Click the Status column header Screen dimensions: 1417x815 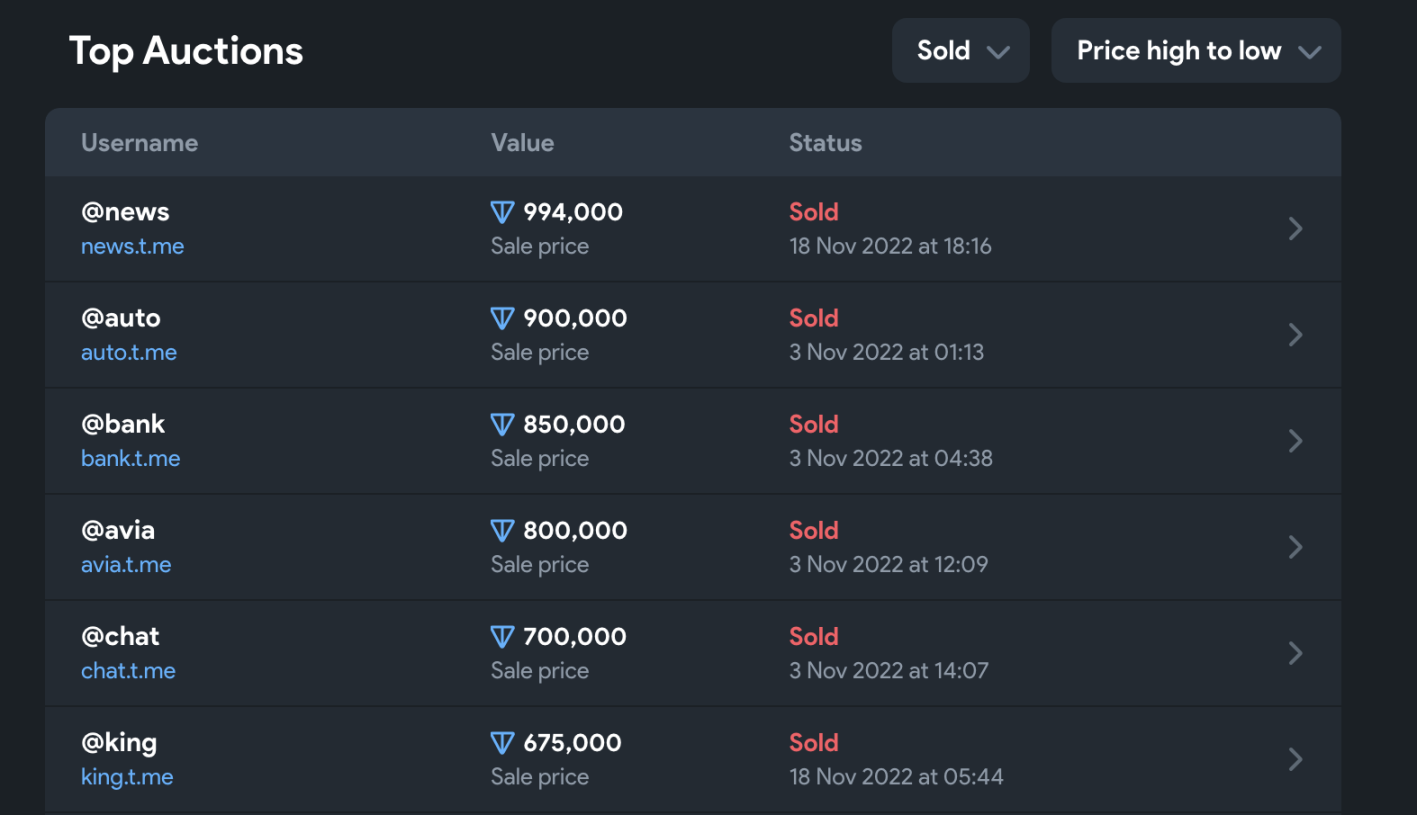(x=825, y=143)
